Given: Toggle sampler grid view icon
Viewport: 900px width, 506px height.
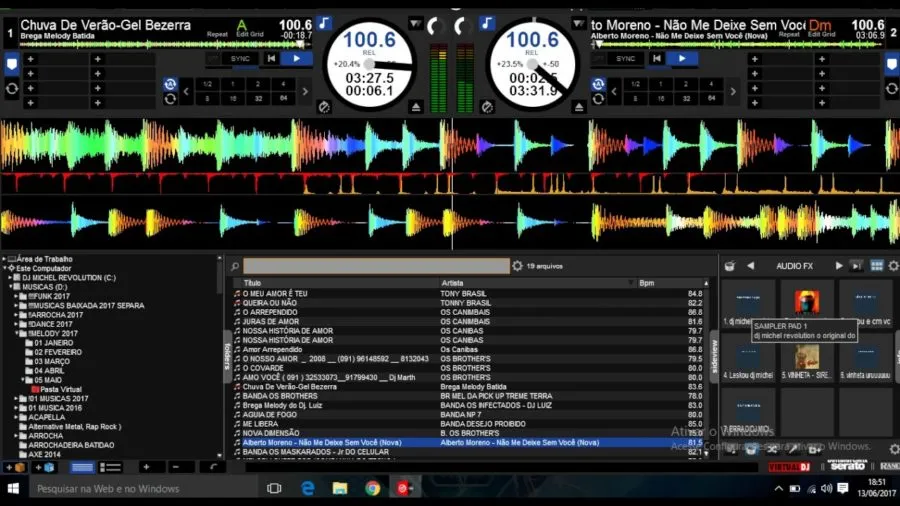Looking at the screenshot, I should point(876,266).
